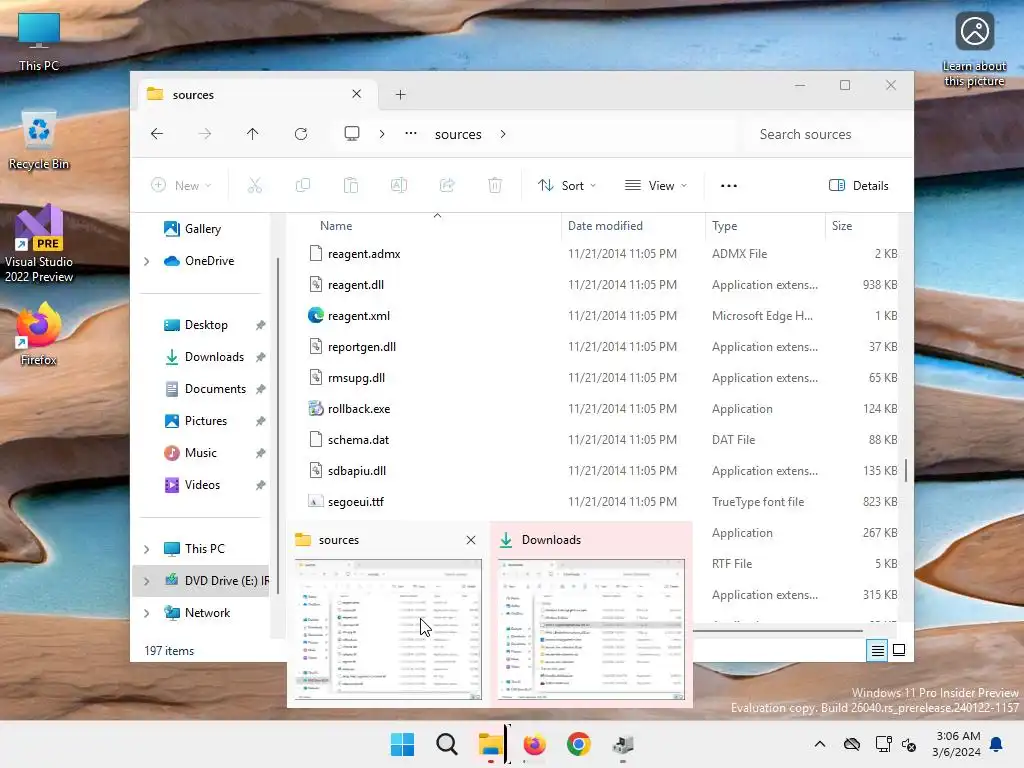Open Visual Studio 2022 Preview desktop shortcut
Screen dimensions: 1024x768
[x=39, y=244]
